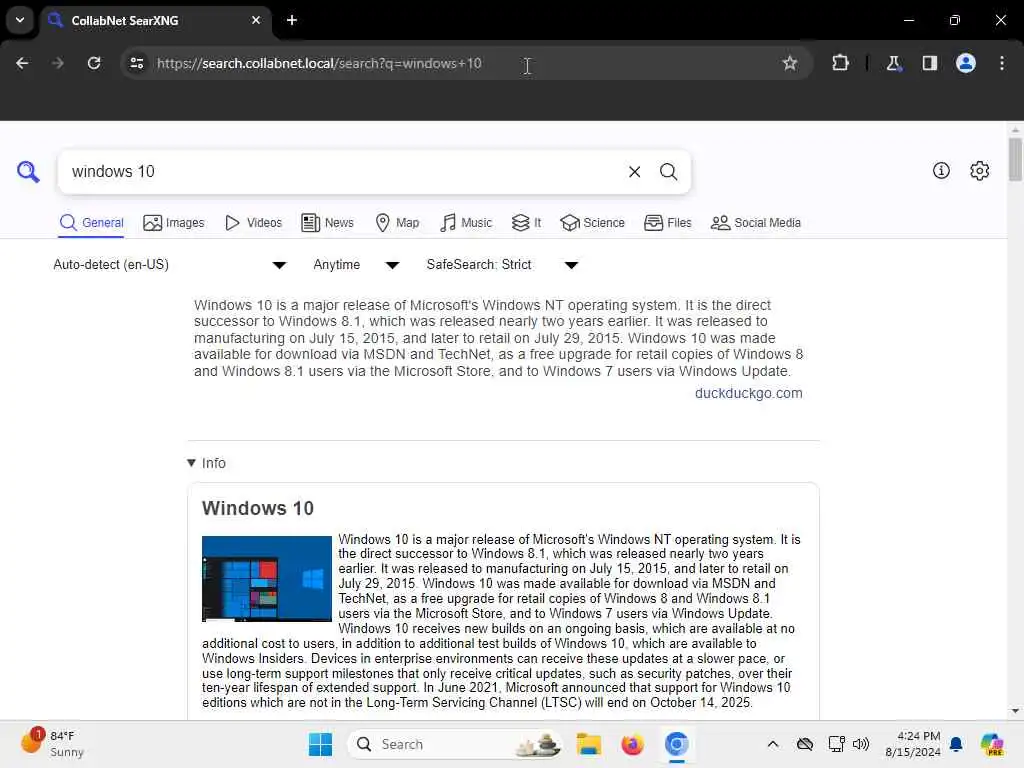Open network display icon in tray

[837, 744]
